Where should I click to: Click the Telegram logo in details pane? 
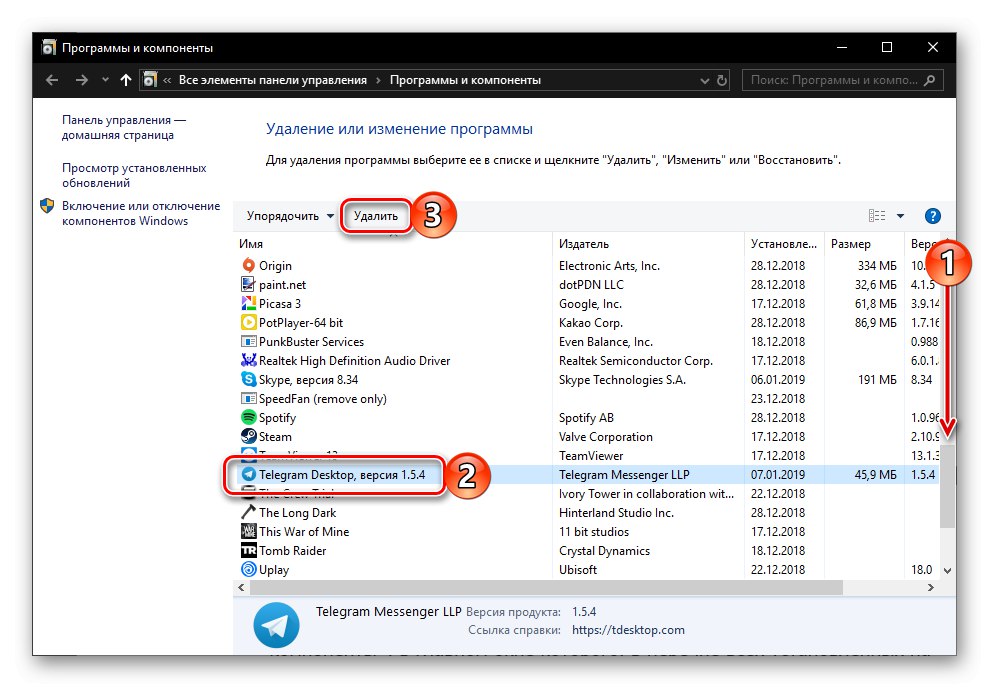(276, 625)
